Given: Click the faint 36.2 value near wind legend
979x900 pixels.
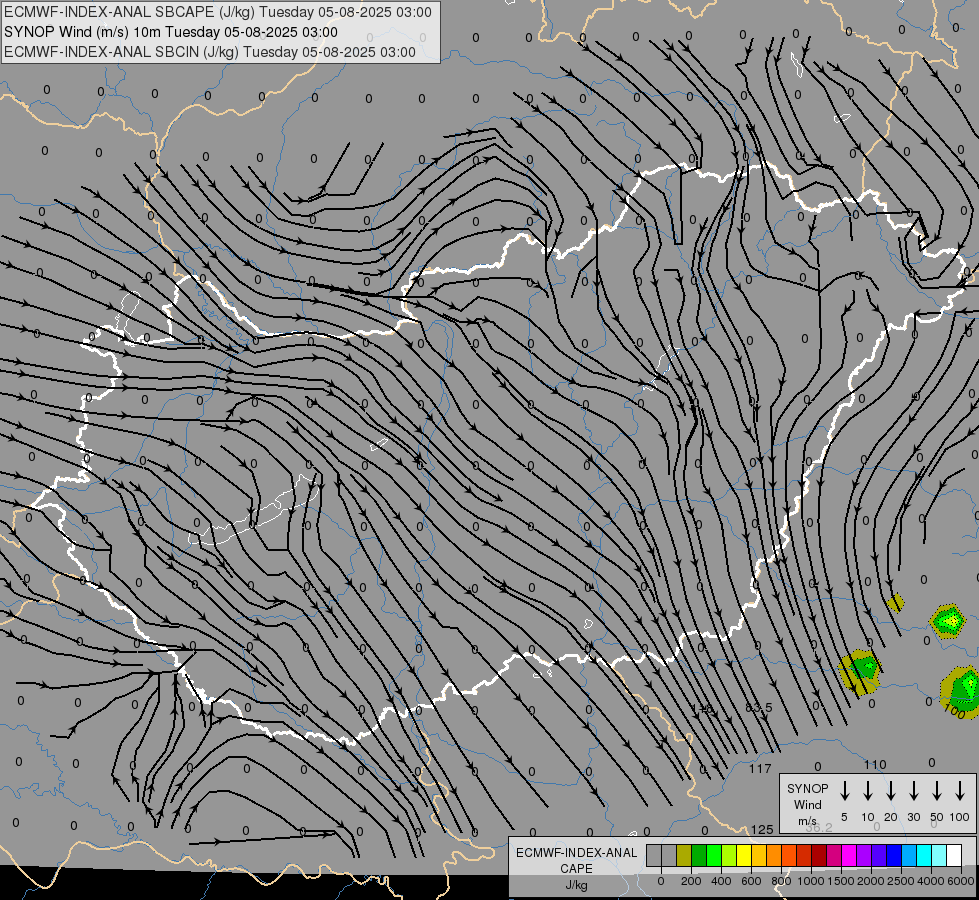Looking at the screenshot, I should 819,828.
